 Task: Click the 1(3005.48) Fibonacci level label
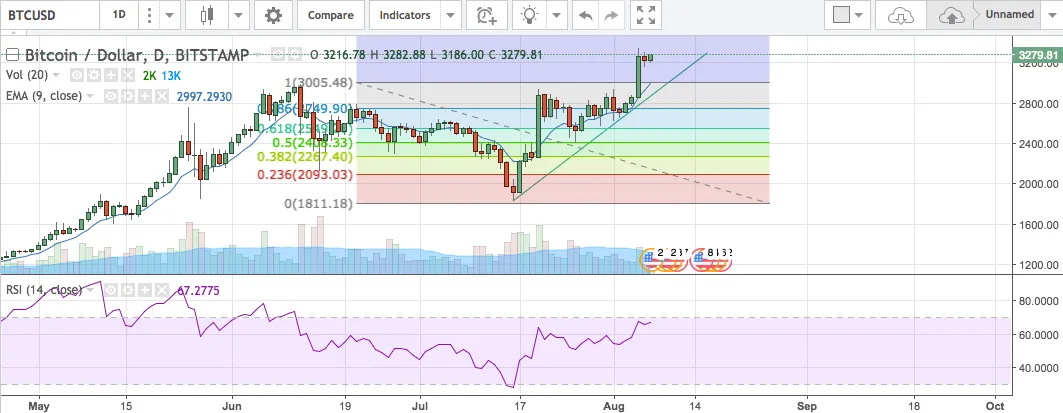pos(318,83)
